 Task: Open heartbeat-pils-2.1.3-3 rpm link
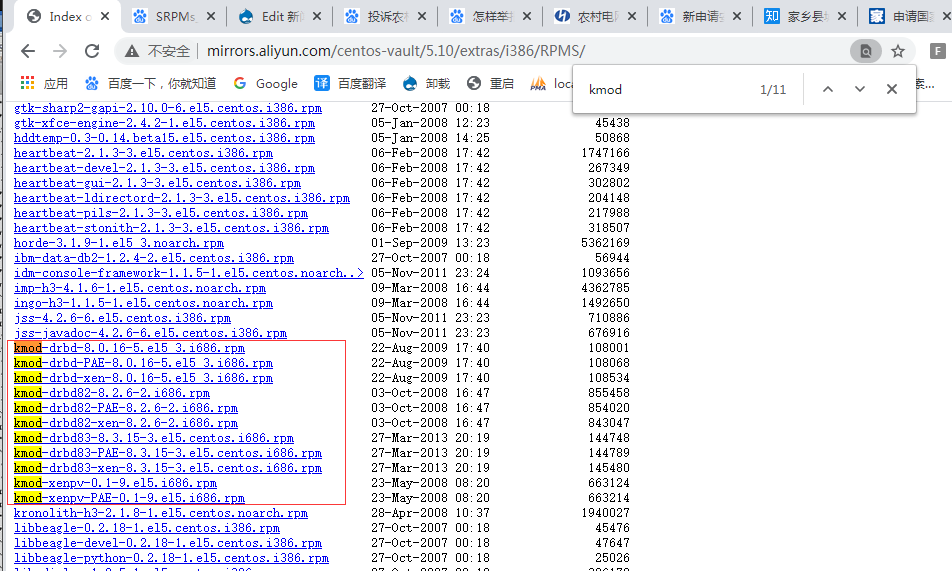[x=161, y=213]
